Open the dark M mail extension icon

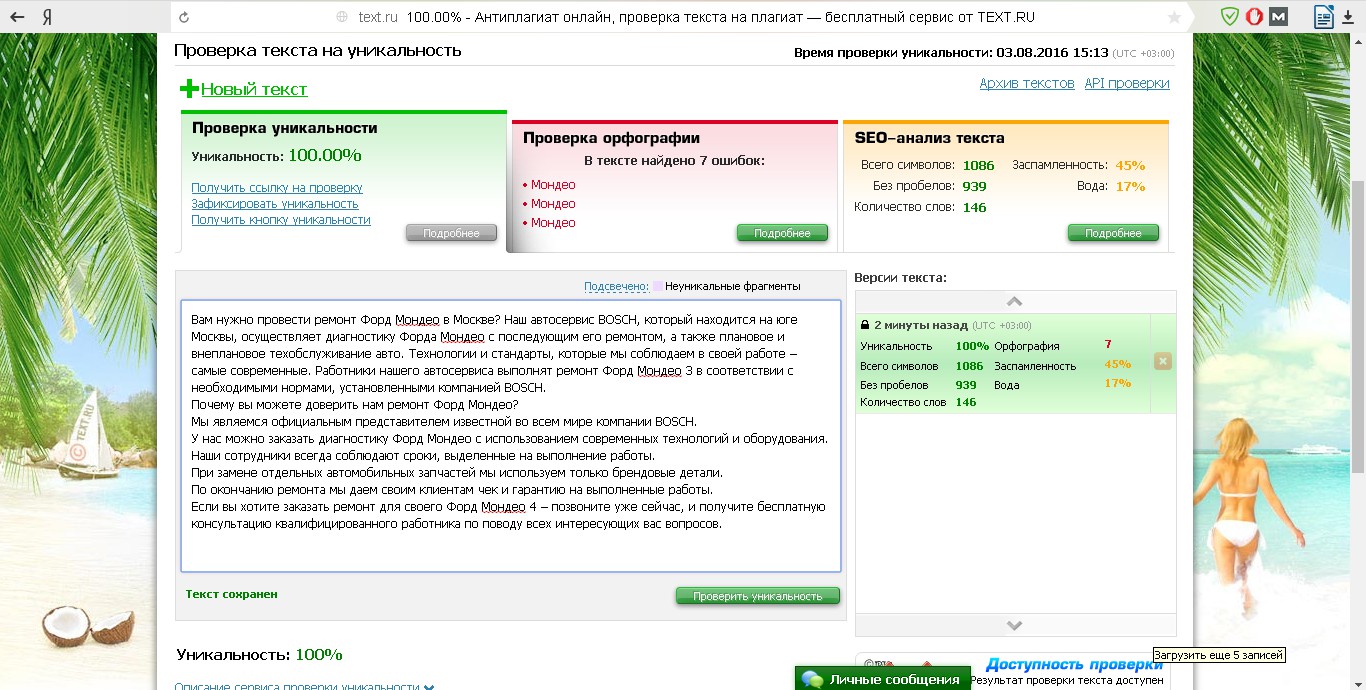tap(1278, 17)
